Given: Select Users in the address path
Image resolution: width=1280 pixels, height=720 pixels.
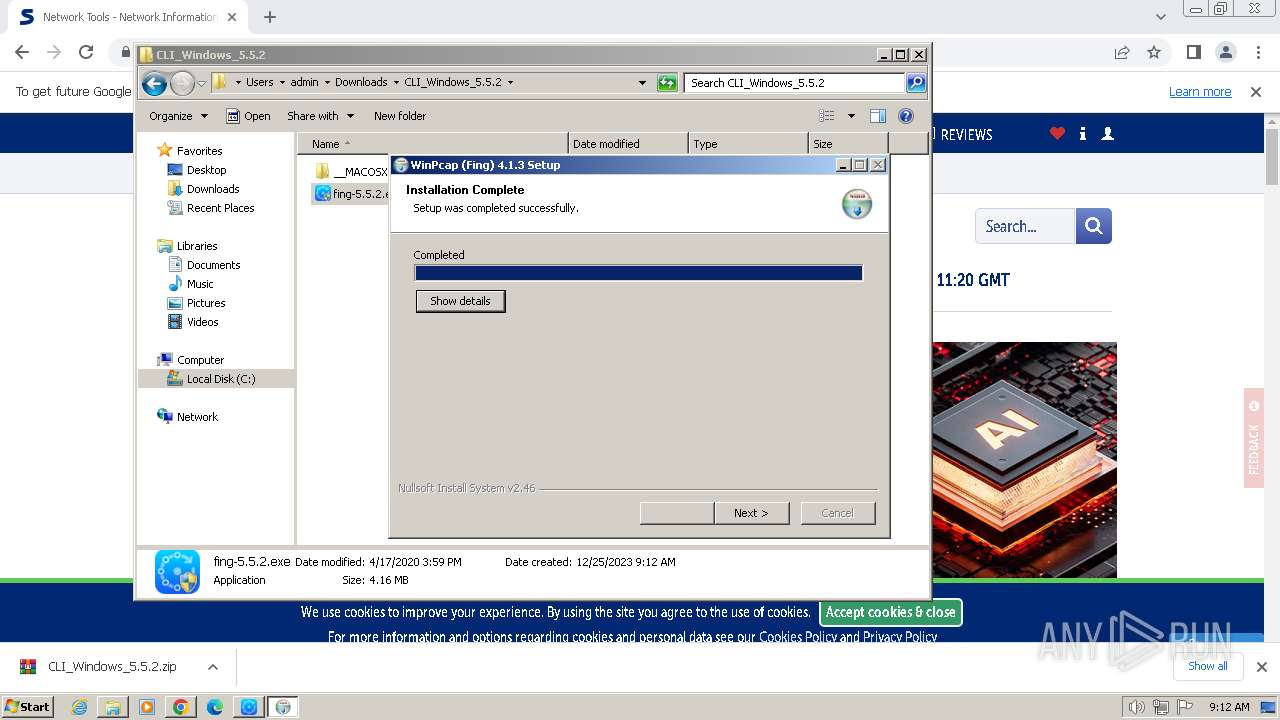Looking at the screenshot, I should [259, 83].
